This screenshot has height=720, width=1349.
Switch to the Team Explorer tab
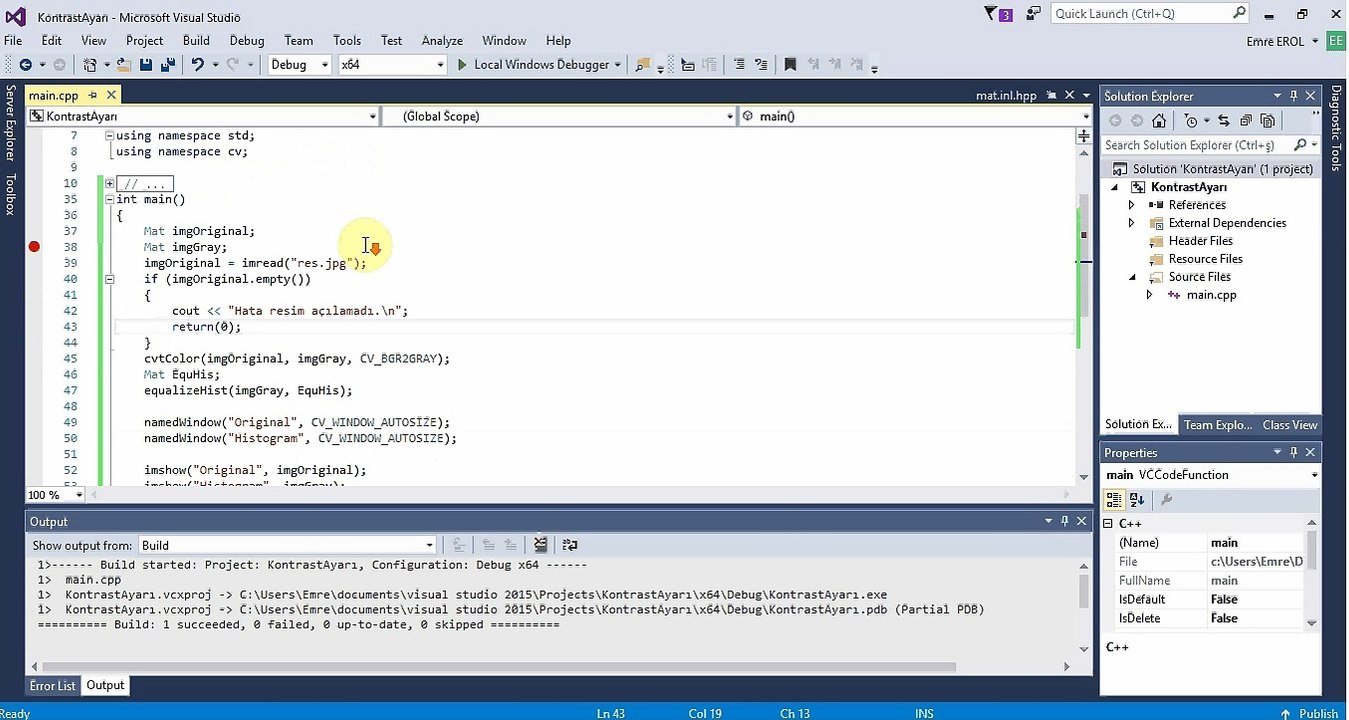click(x=1218, y=425)
